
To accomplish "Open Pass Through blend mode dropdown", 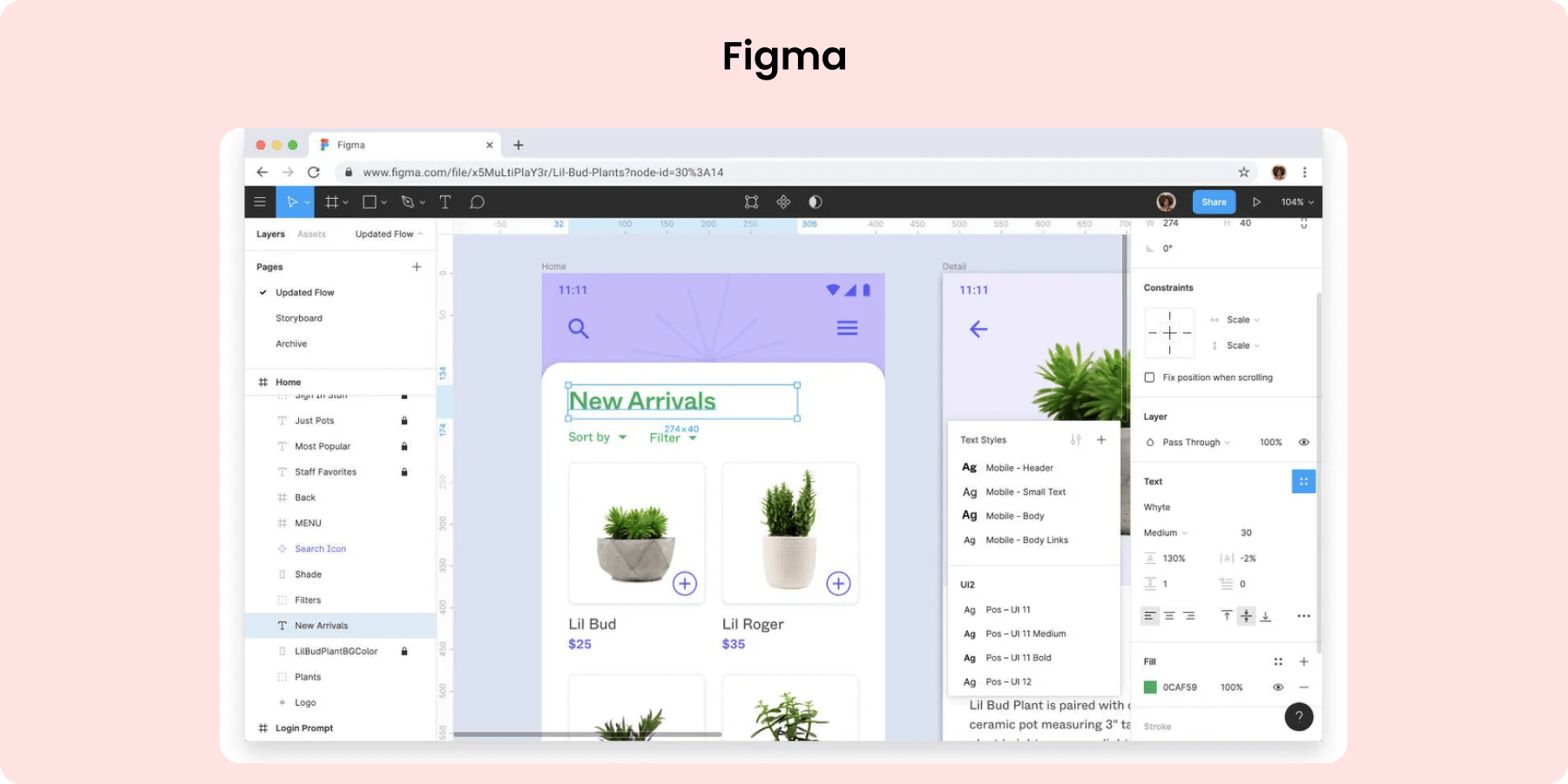I will [1196, 443].
